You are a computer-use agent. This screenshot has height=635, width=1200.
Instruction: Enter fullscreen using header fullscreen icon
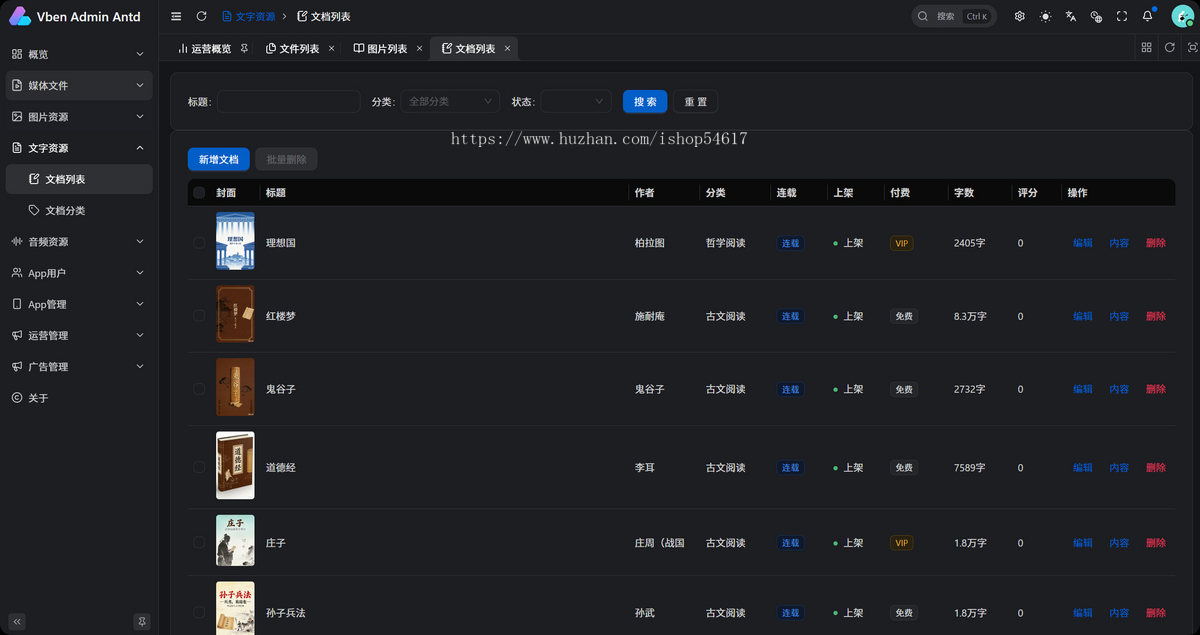[x=1122, y=16]
